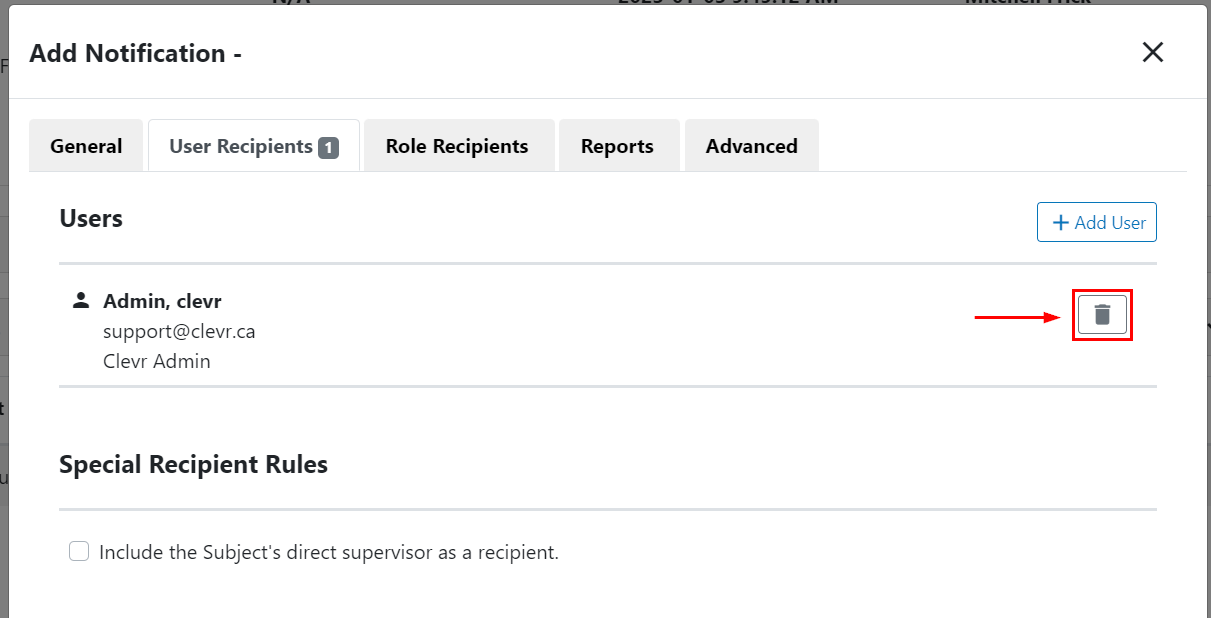1211x618 pixels.
Task: Click the Add Notification dialog title
Action: click(x=135, y=53)
